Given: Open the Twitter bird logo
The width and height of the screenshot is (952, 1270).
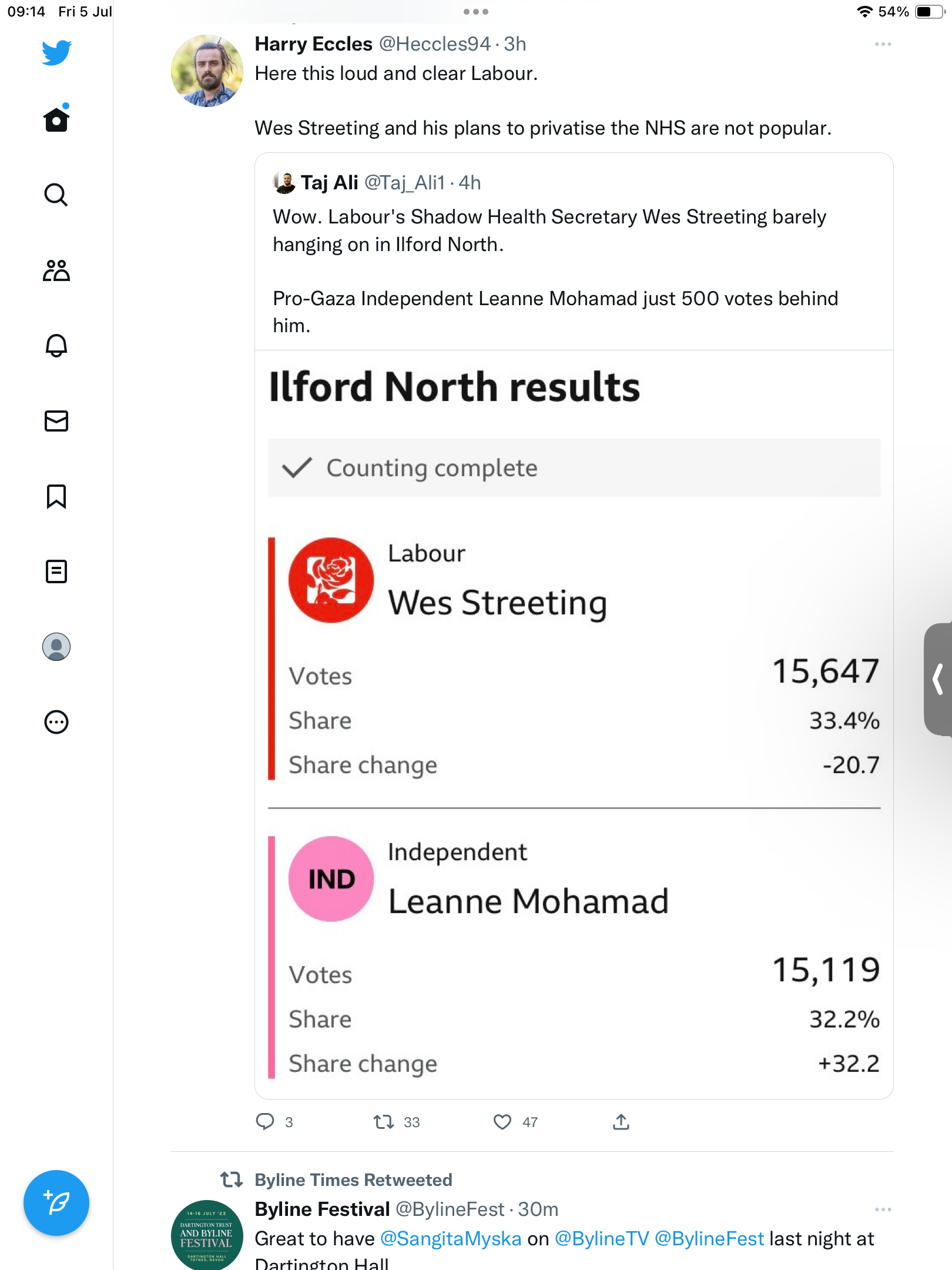Looking at the screenshot, I should (56, 52).
